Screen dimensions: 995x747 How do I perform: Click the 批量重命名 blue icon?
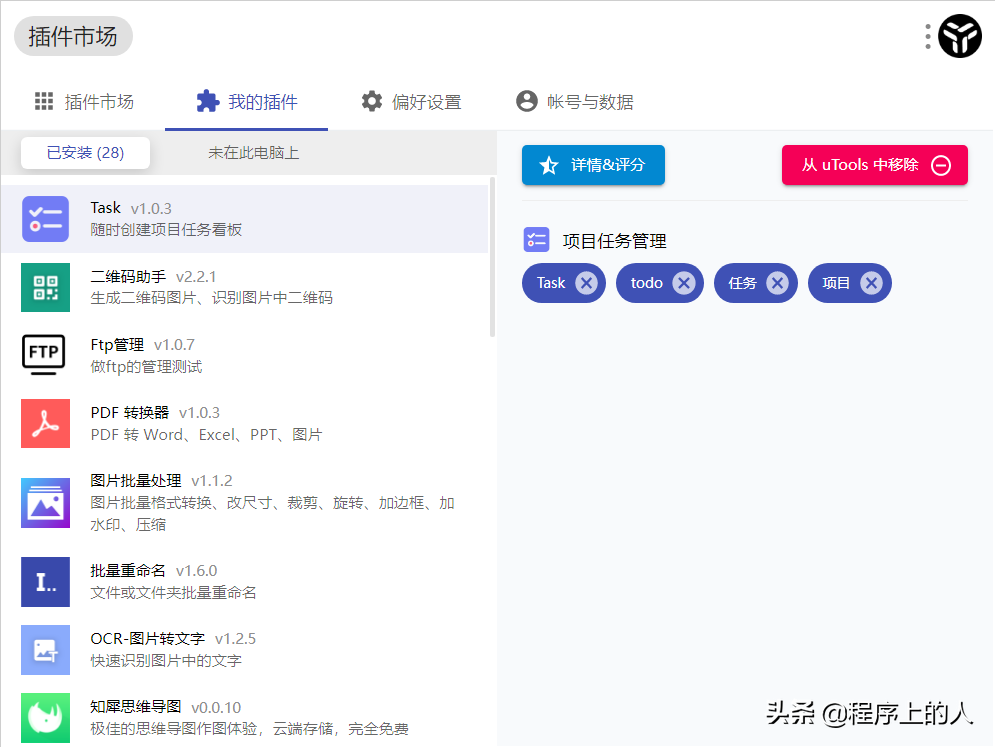click(x=45, y=582)
